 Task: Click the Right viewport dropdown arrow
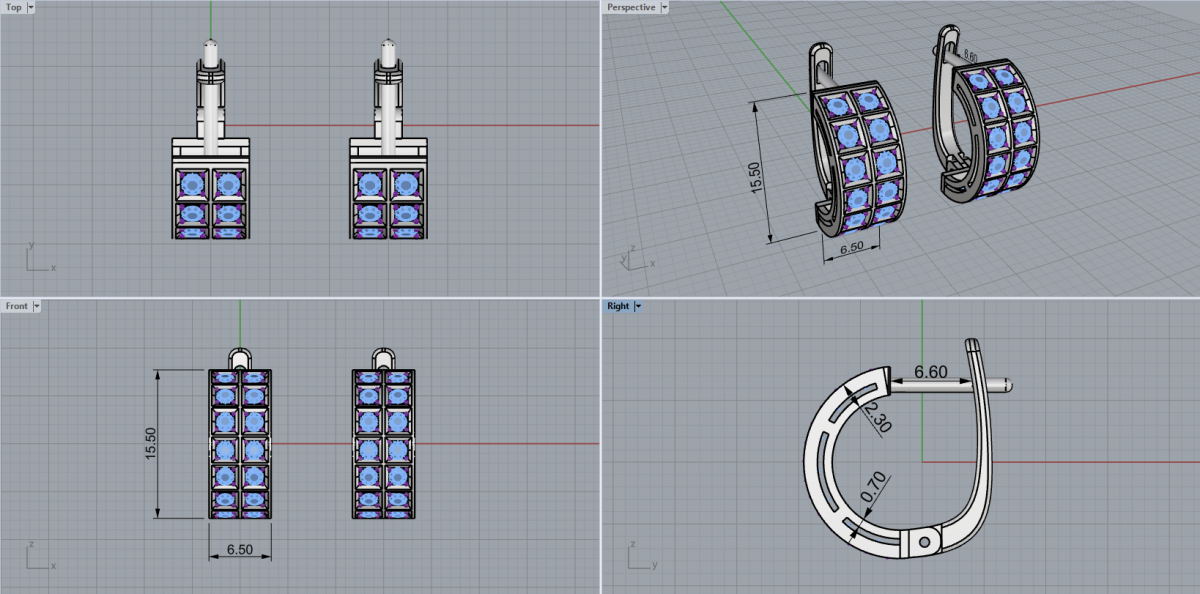point(638,306)
